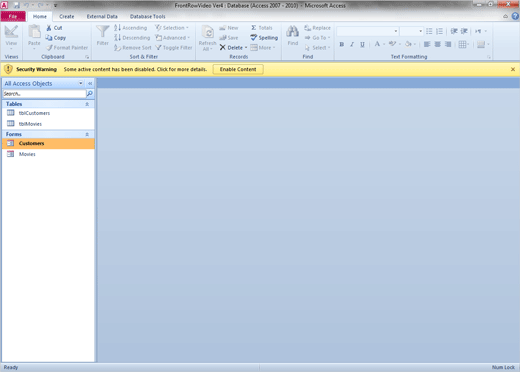
Task: Expand the More dropdown in Records
Action: pos(263,48)
